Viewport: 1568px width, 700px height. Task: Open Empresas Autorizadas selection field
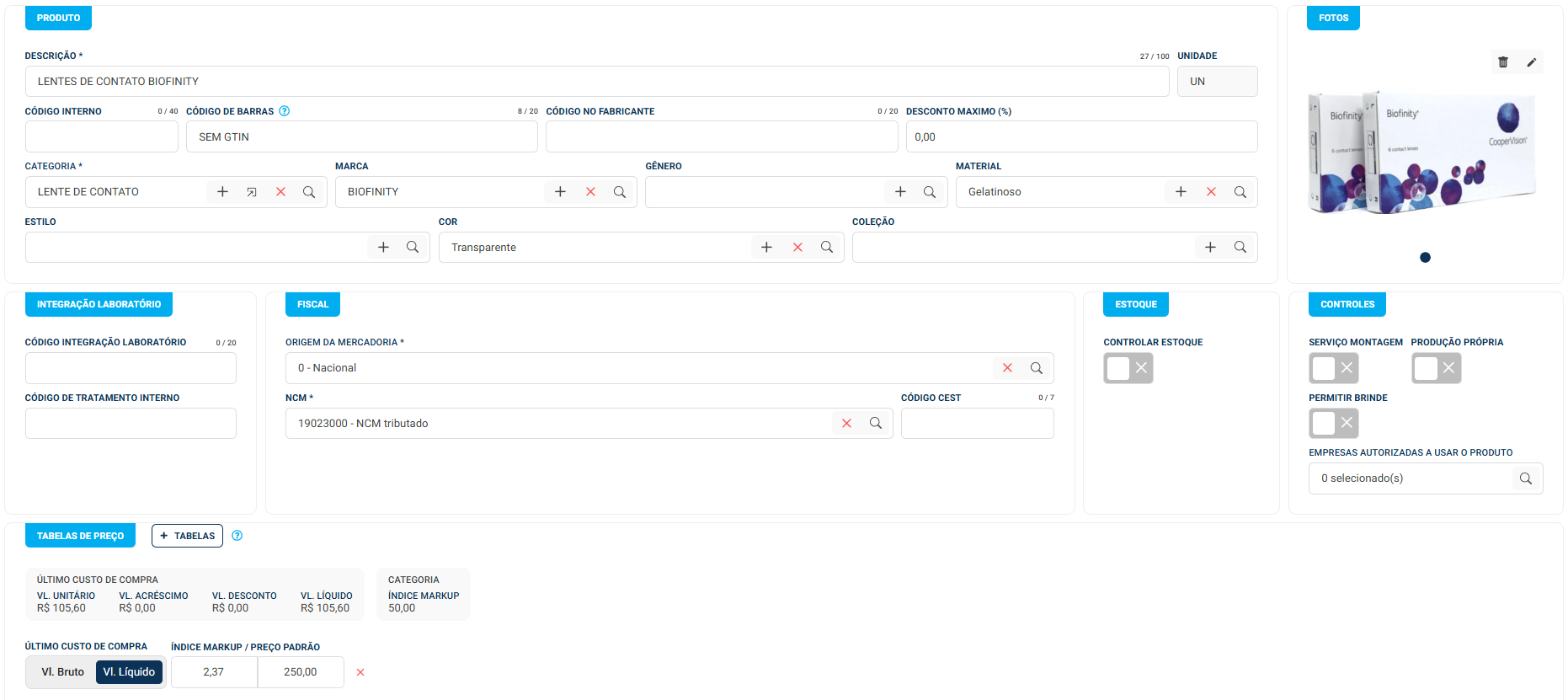[1426, 478]
